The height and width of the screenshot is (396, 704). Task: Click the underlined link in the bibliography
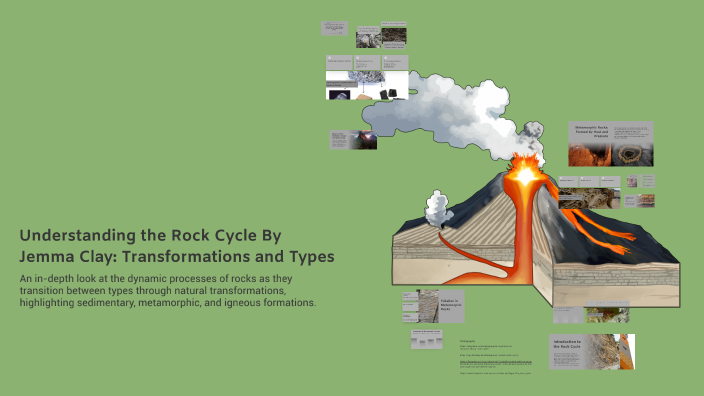pos(496,361)
